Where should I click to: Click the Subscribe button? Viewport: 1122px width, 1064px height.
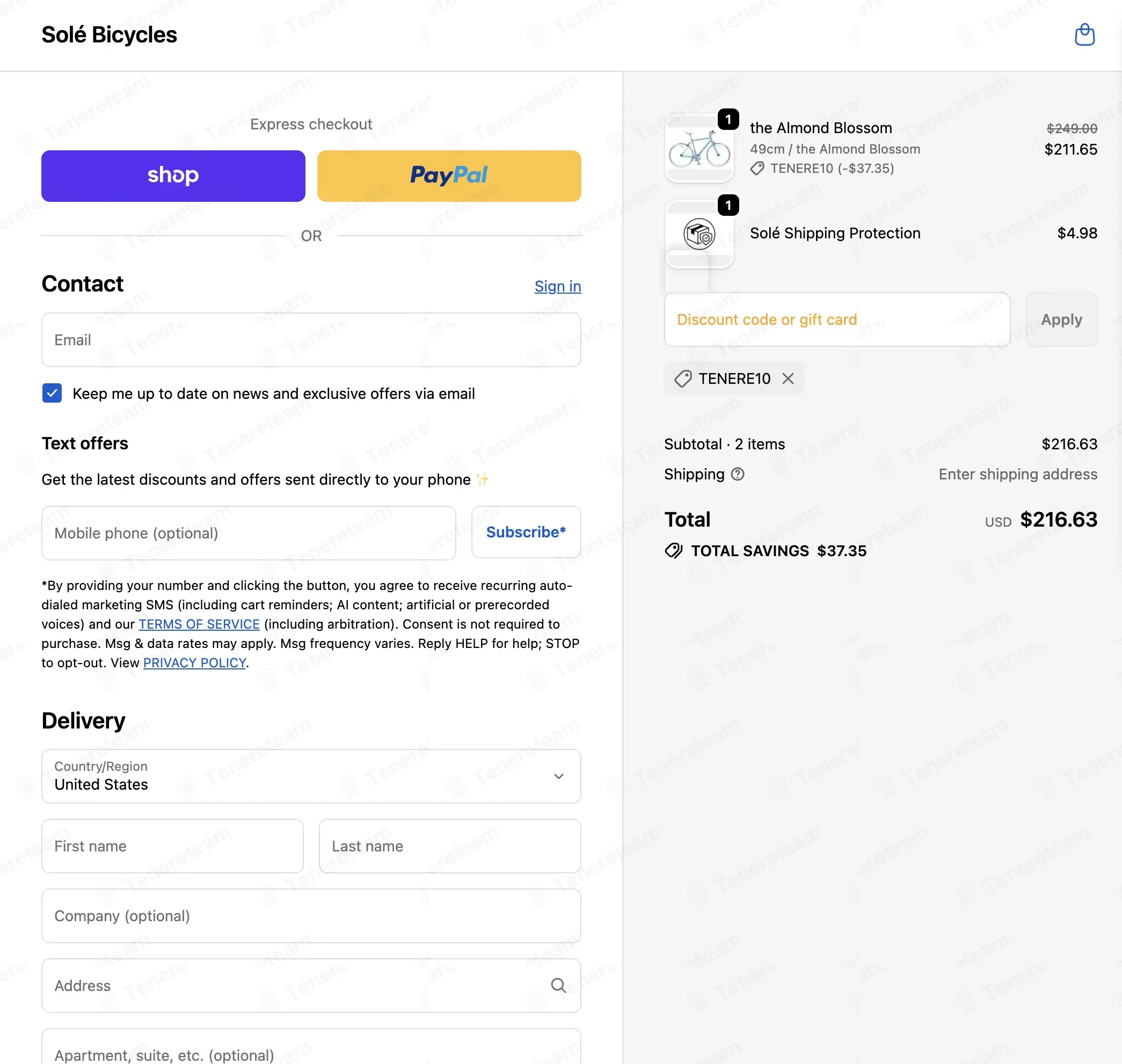(x=526, y=532)
